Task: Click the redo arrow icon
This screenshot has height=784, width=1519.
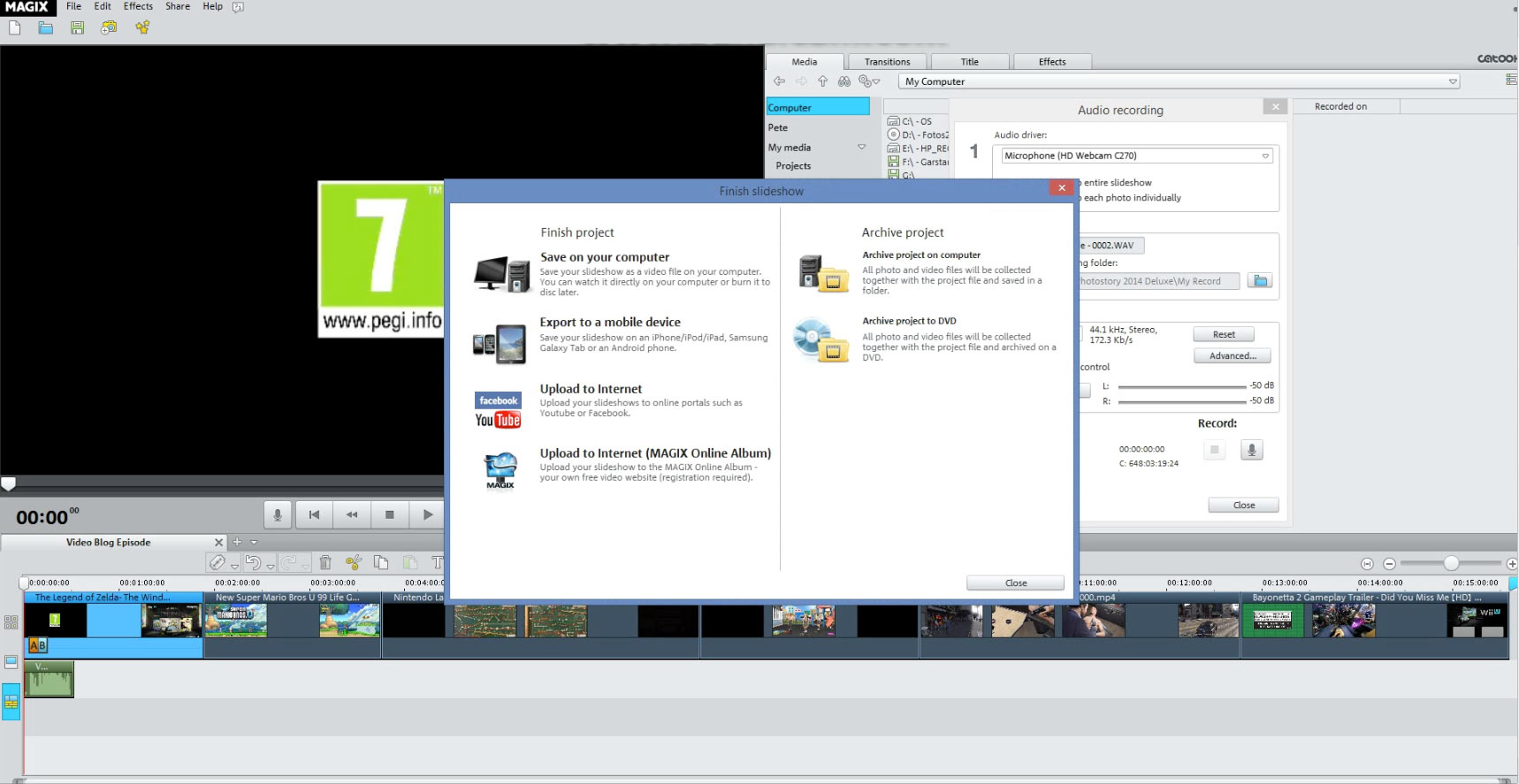Action: 289,562
